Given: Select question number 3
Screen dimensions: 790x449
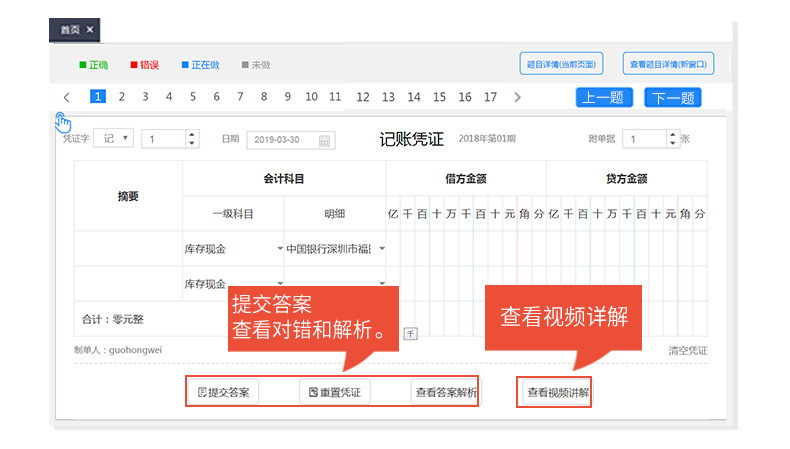Looking at the screenshot, I should coord(145,96).
